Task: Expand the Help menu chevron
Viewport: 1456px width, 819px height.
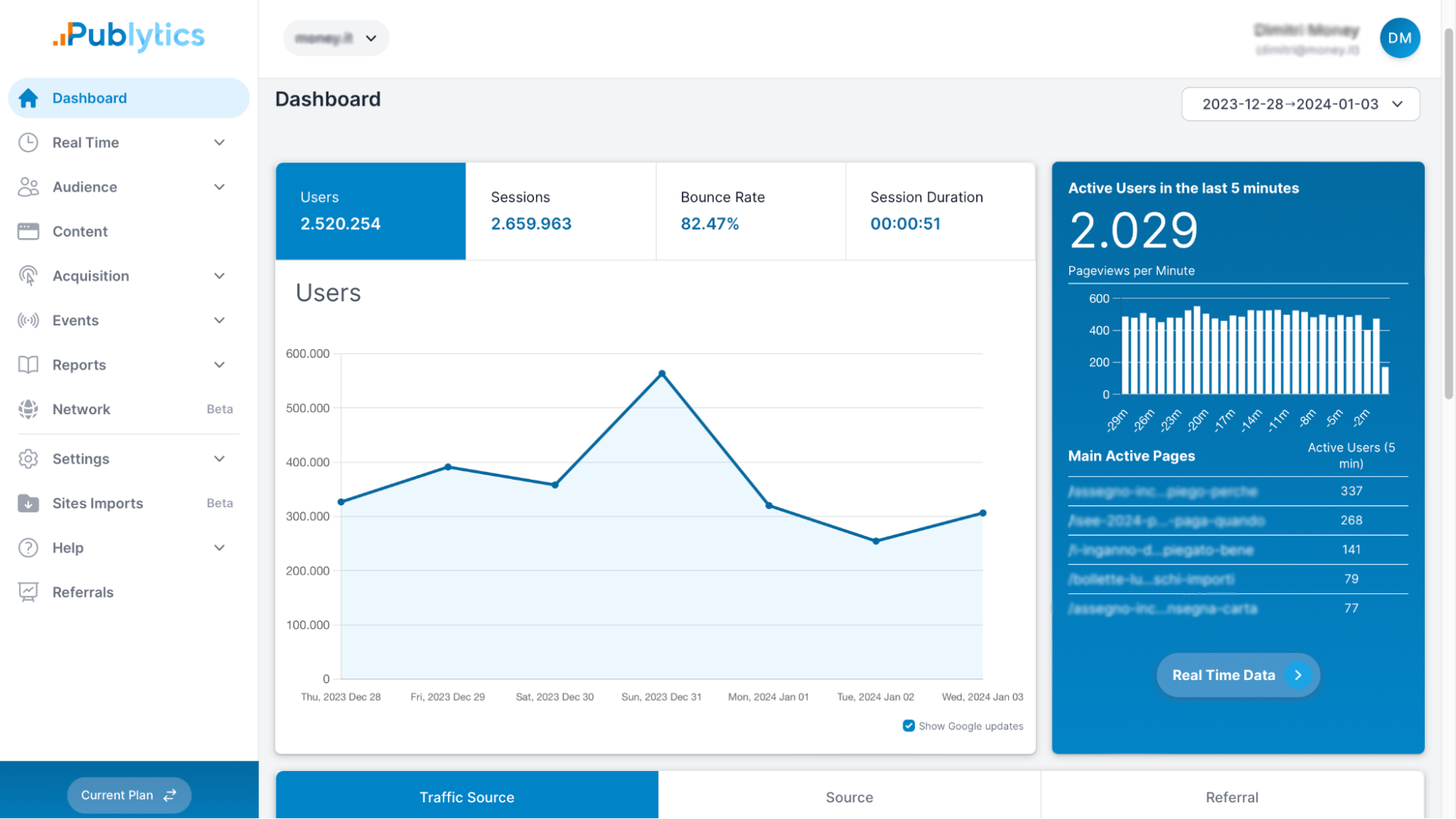Action: (x=219, y=548)
